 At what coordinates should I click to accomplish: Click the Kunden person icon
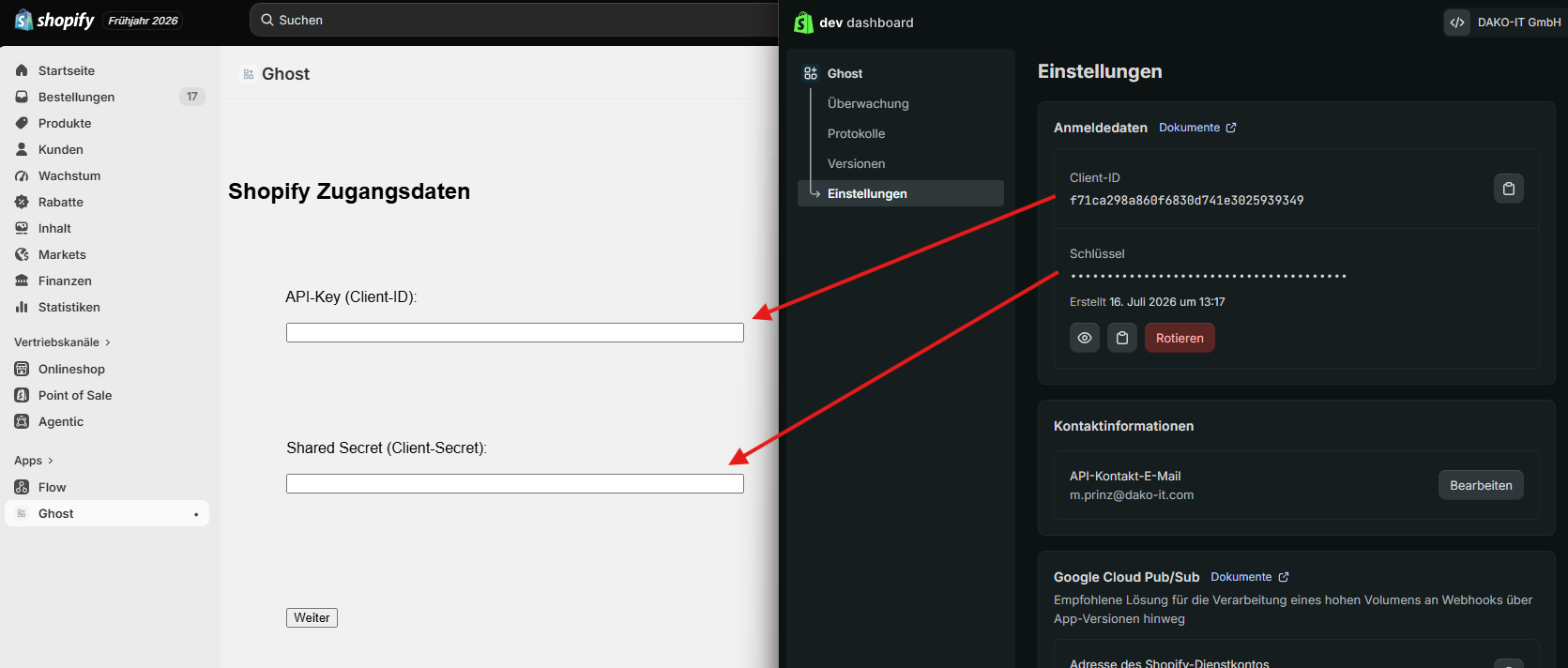click(22, 149)
